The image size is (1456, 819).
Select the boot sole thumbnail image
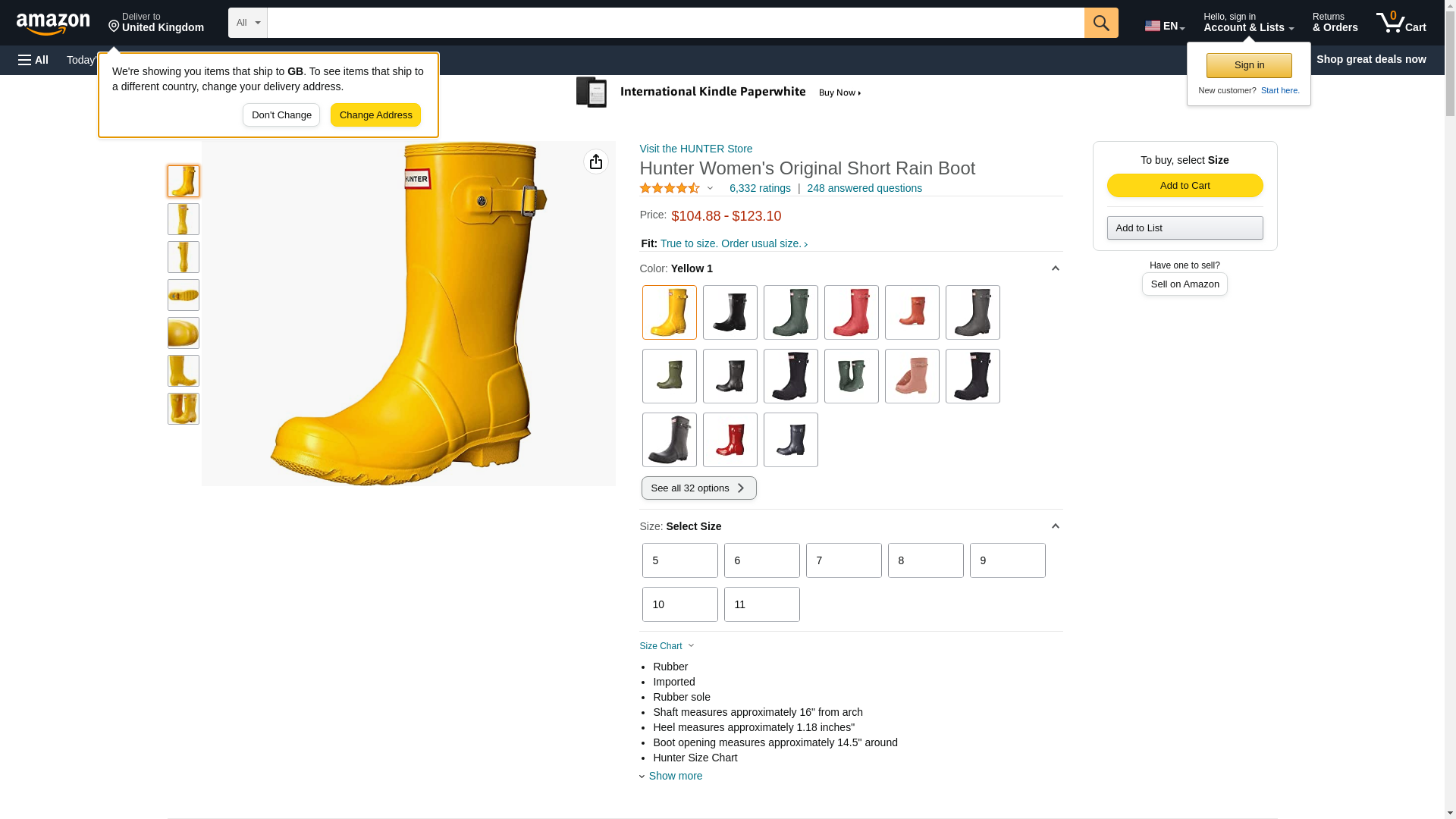click(184, 295)
